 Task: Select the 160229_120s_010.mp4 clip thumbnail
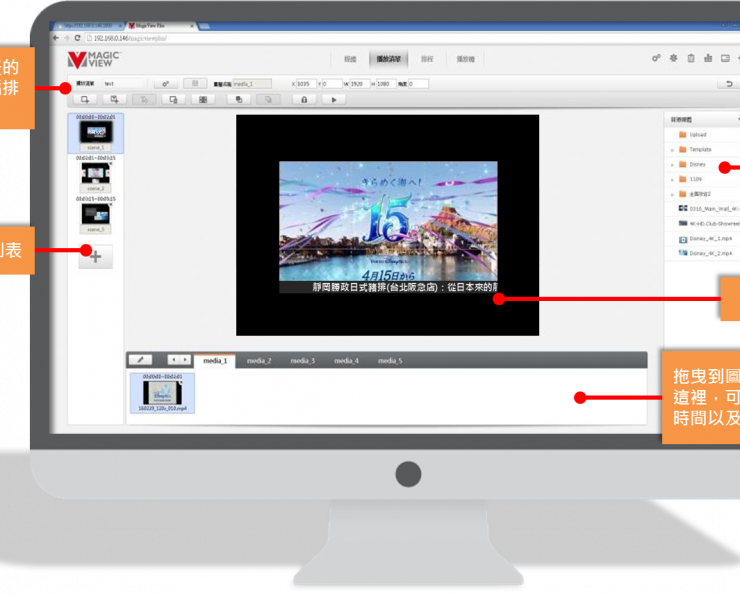pyautogui.click(x=162, y=393)
